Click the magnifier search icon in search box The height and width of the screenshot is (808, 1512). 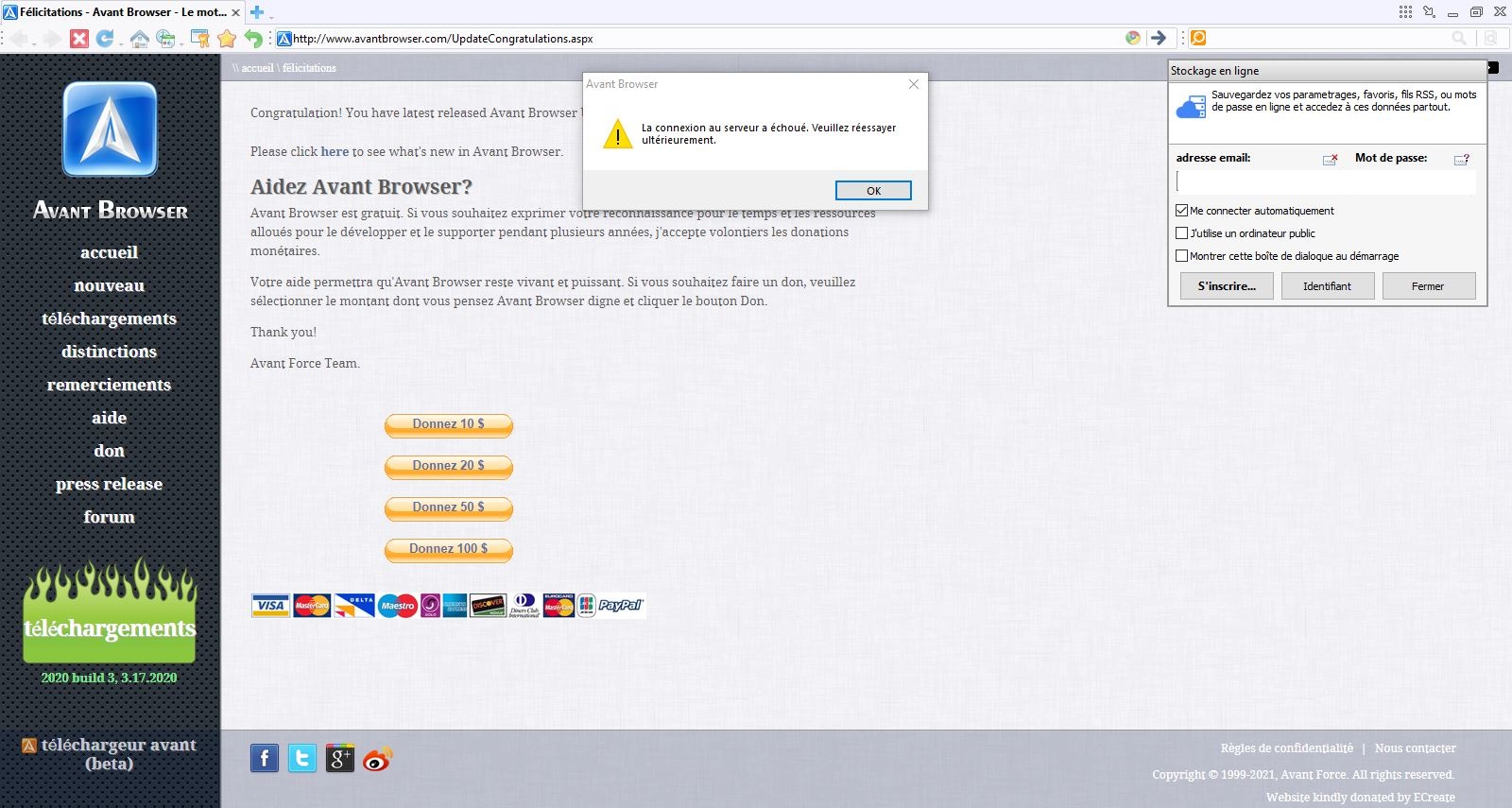(x=1459, y=38)
